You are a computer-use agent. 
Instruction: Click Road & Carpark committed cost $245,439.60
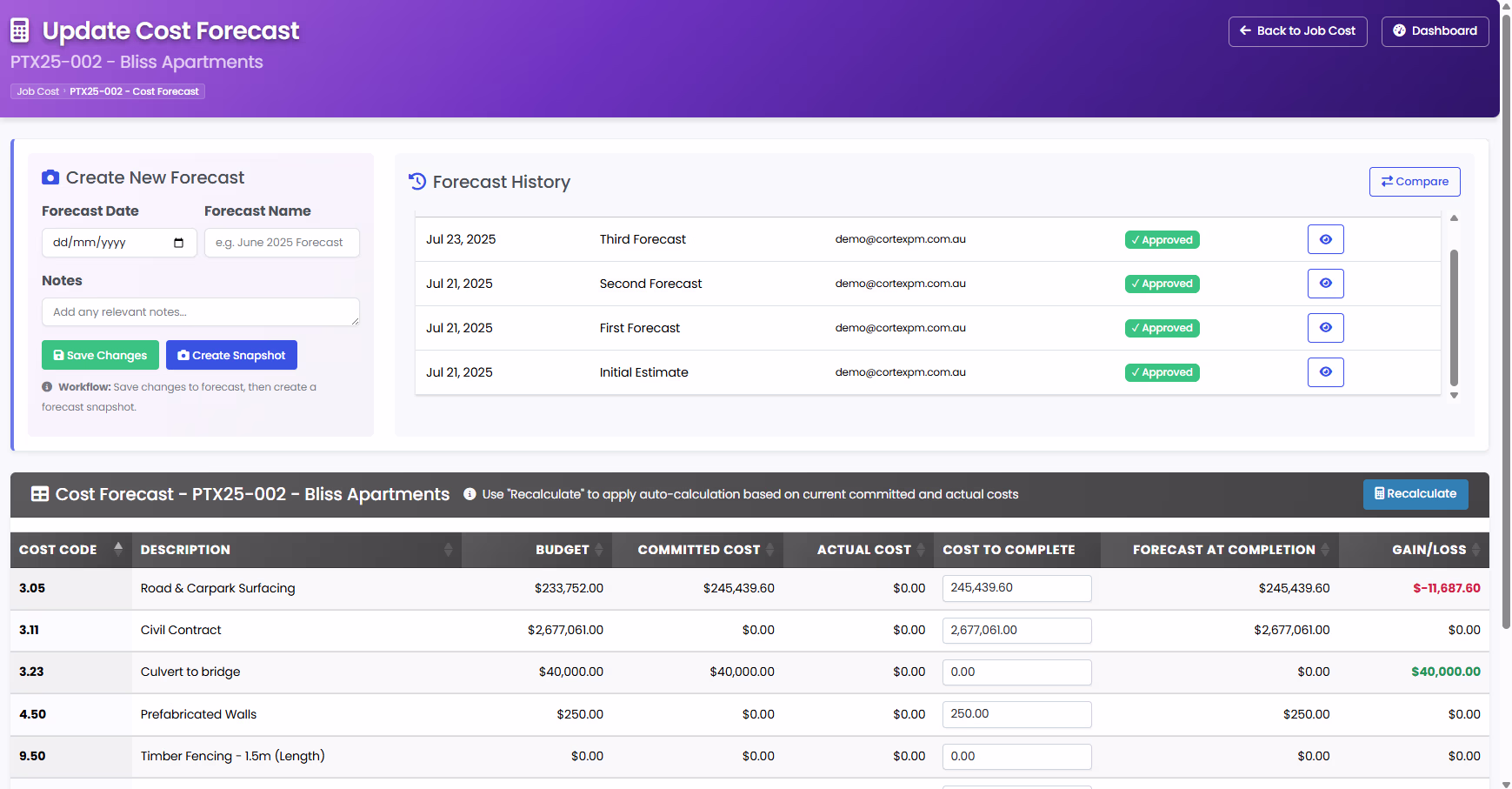(x=738, y=588)
